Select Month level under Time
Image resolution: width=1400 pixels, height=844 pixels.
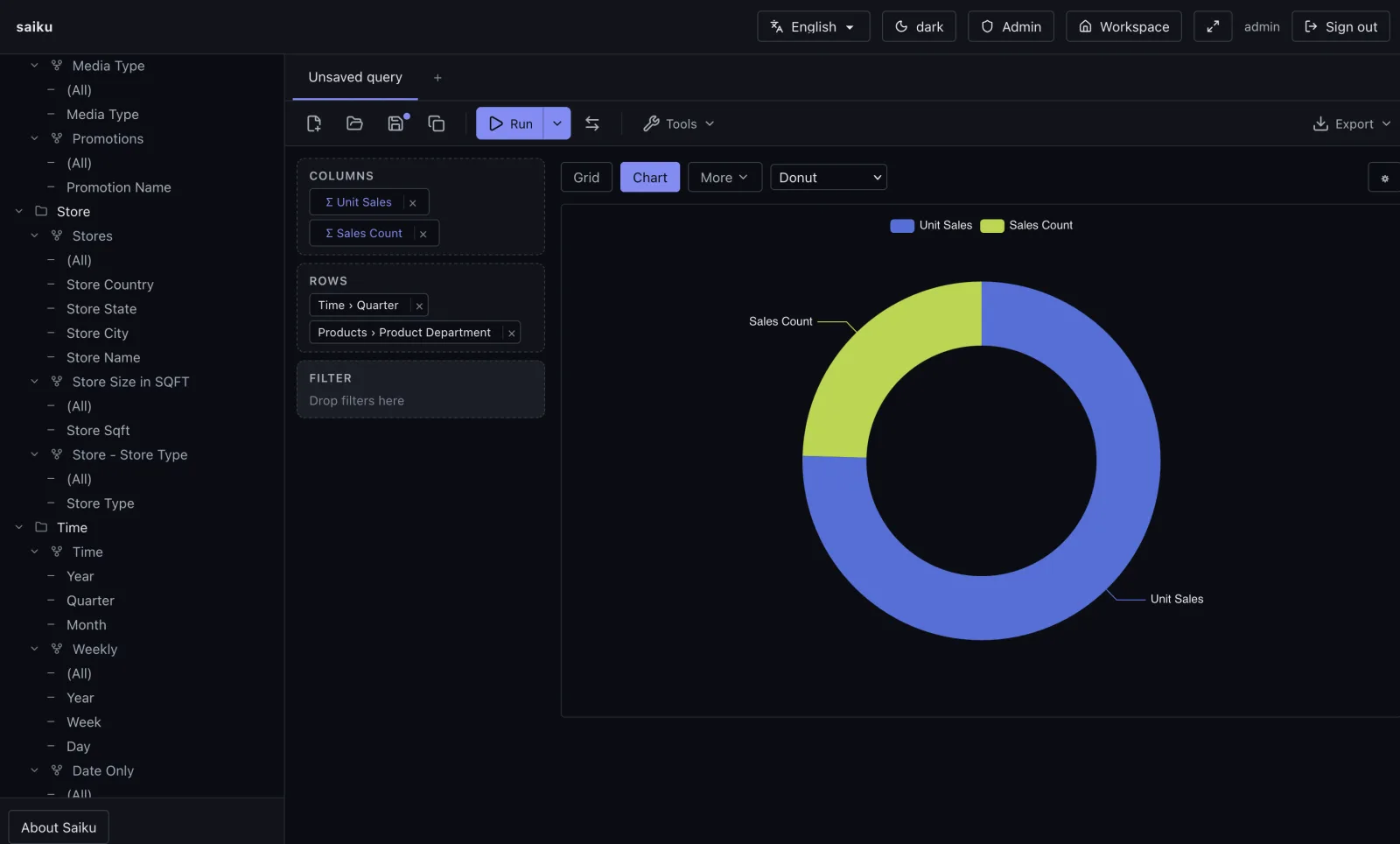[x=87, y=625]
